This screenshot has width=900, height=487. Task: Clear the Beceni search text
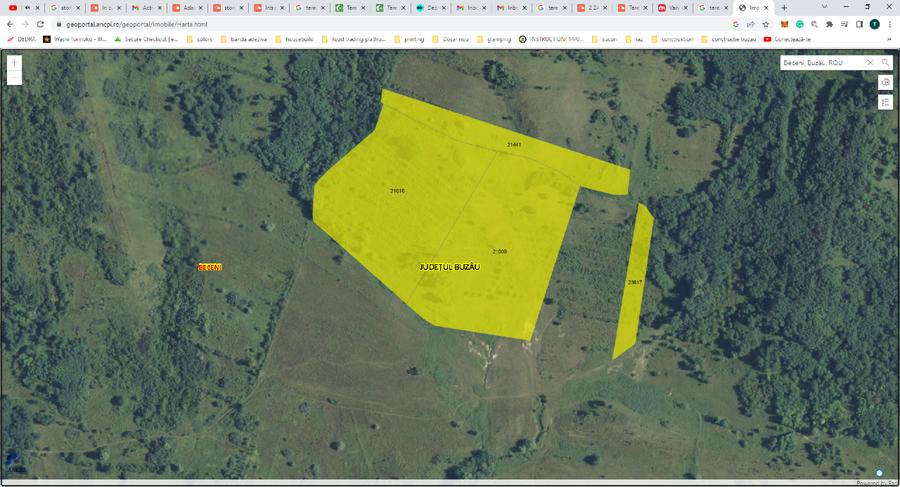(x=869, y=62)
